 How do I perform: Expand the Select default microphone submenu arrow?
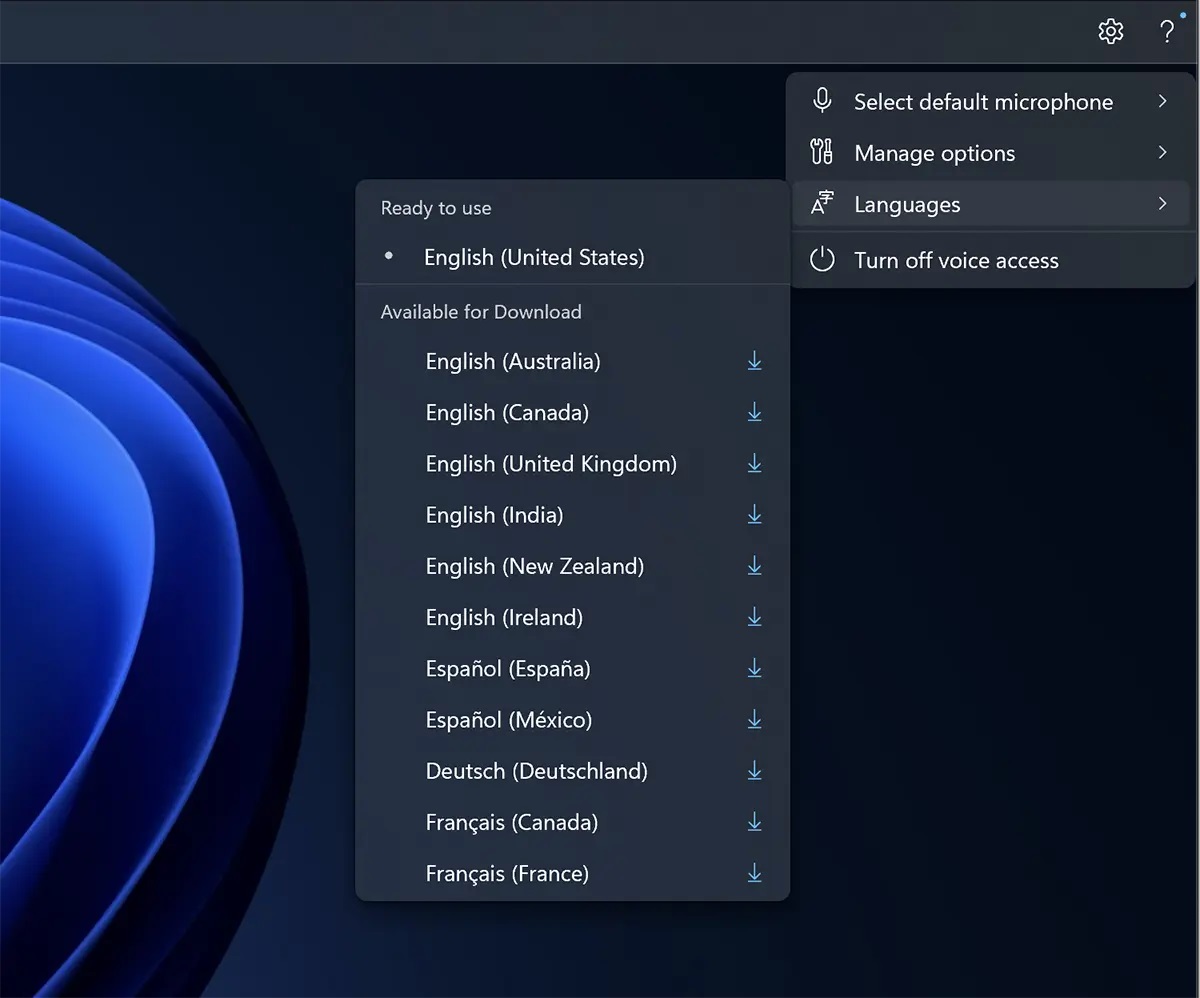tap(1162, 101)
